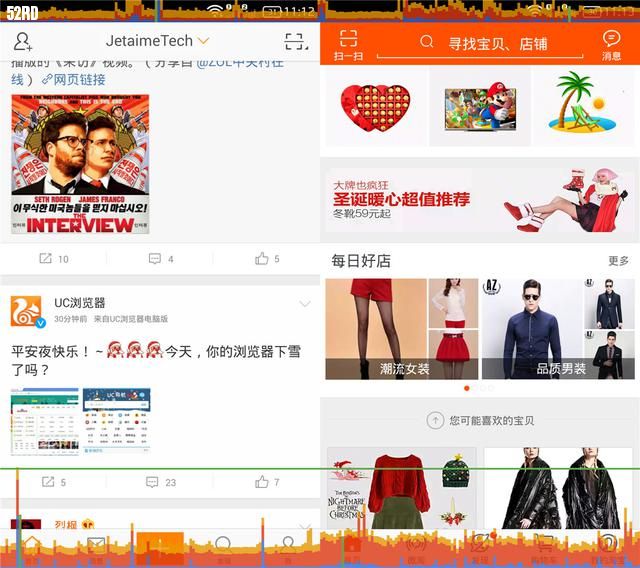
Task: Expand the JetaimeTech account group dropdown
Action: pos(157,41)
